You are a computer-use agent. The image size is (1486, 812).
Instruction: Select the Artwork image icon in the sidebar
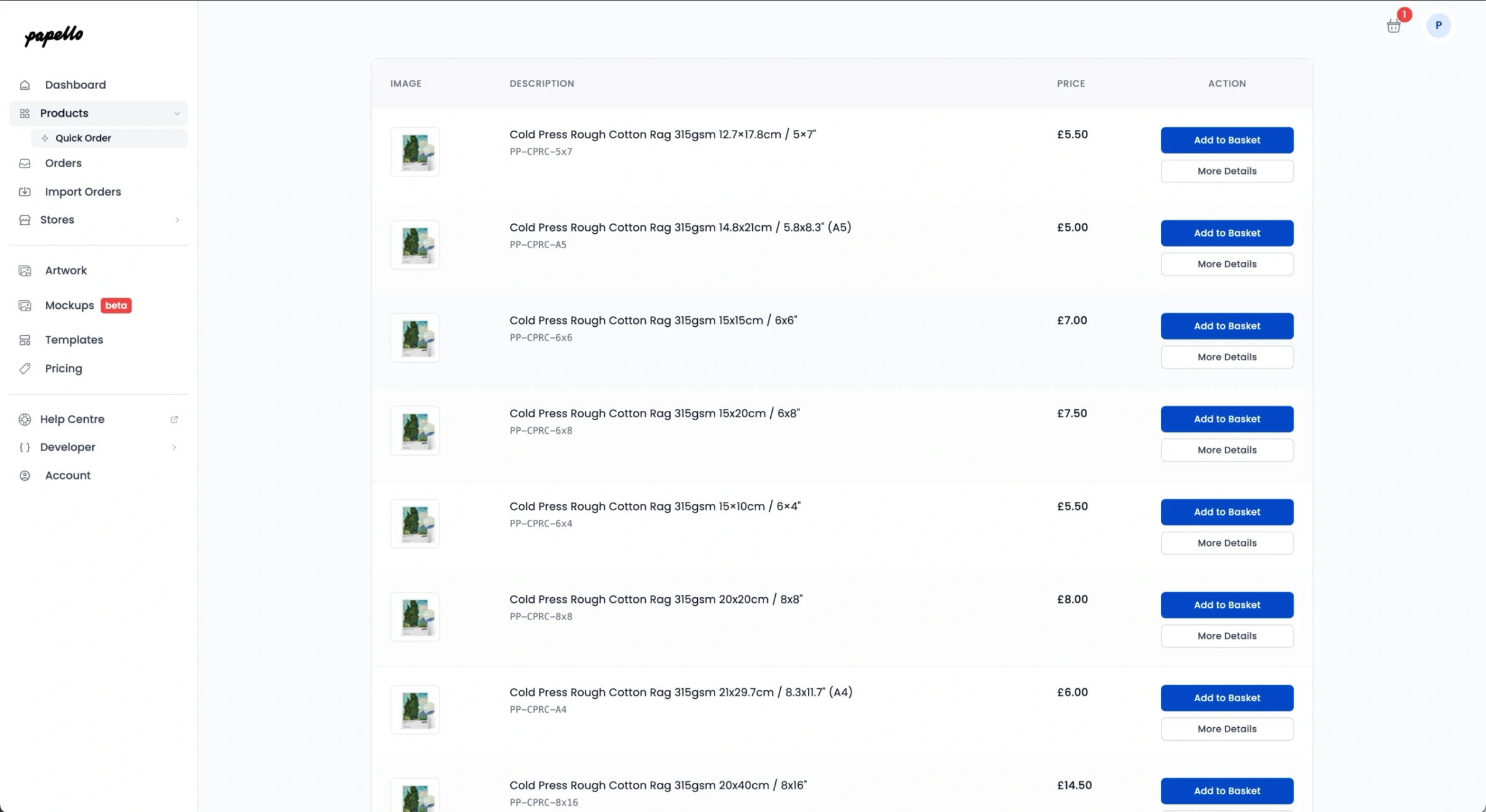click(25, 270)
